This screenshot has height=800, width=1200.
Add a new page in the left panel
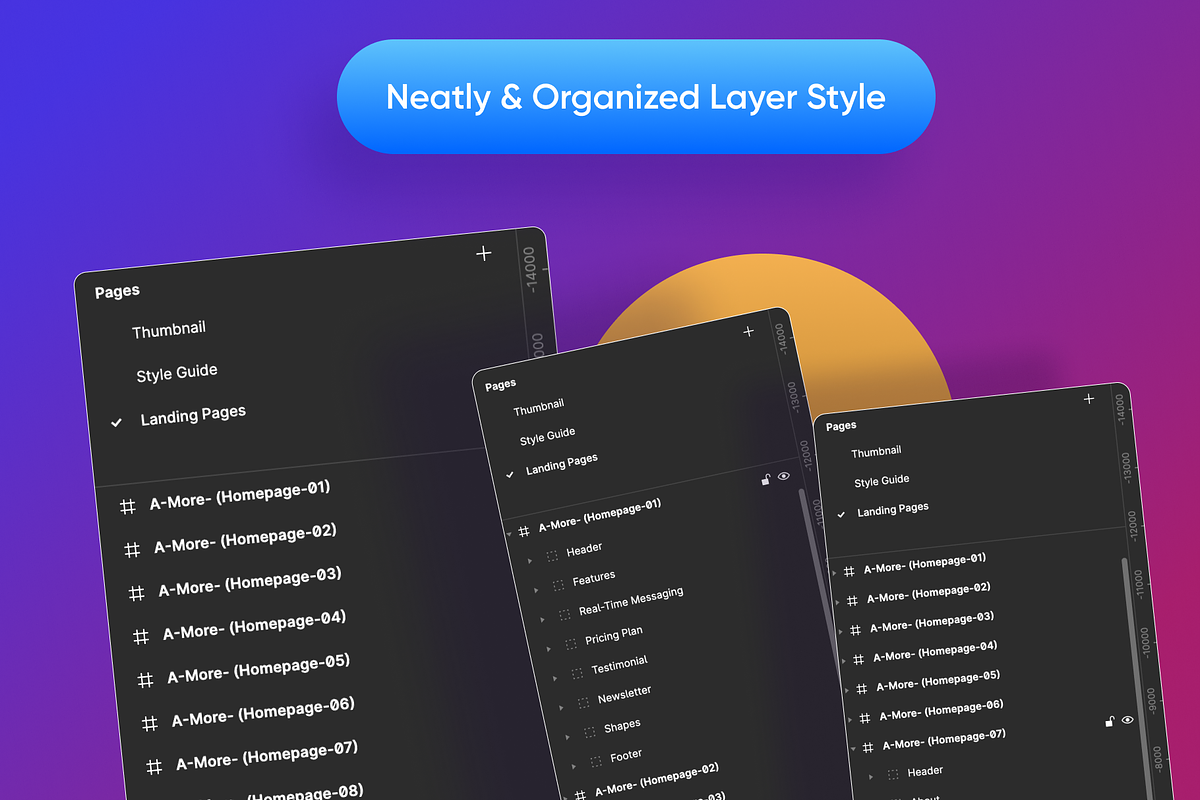point(484,253)
